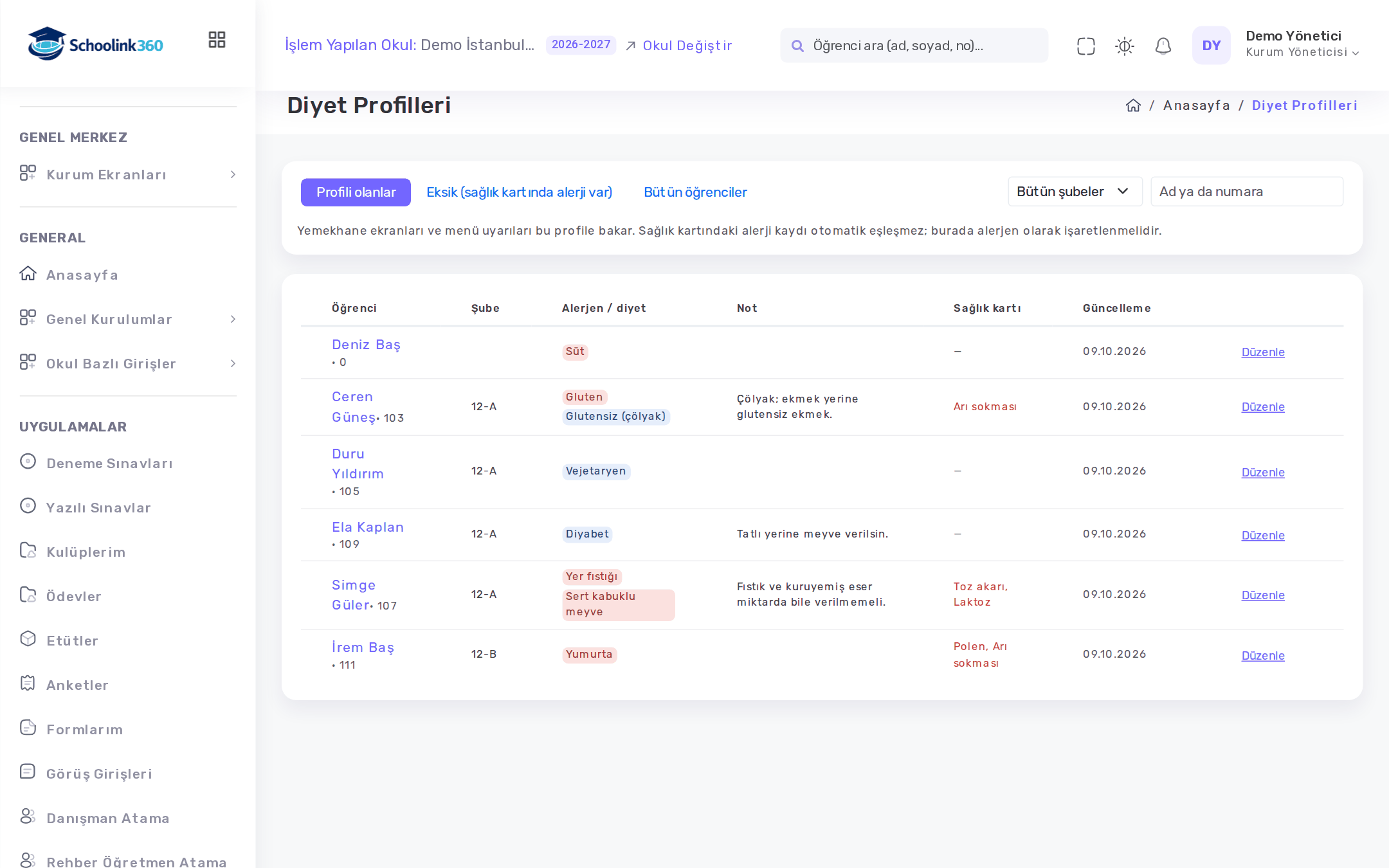Open Demo Yönetici user dropdown

1302,44
